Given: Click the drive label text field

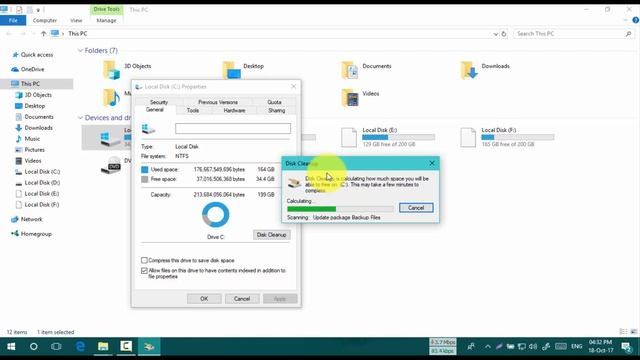Looking at the screenshot, I should (233, 129).
